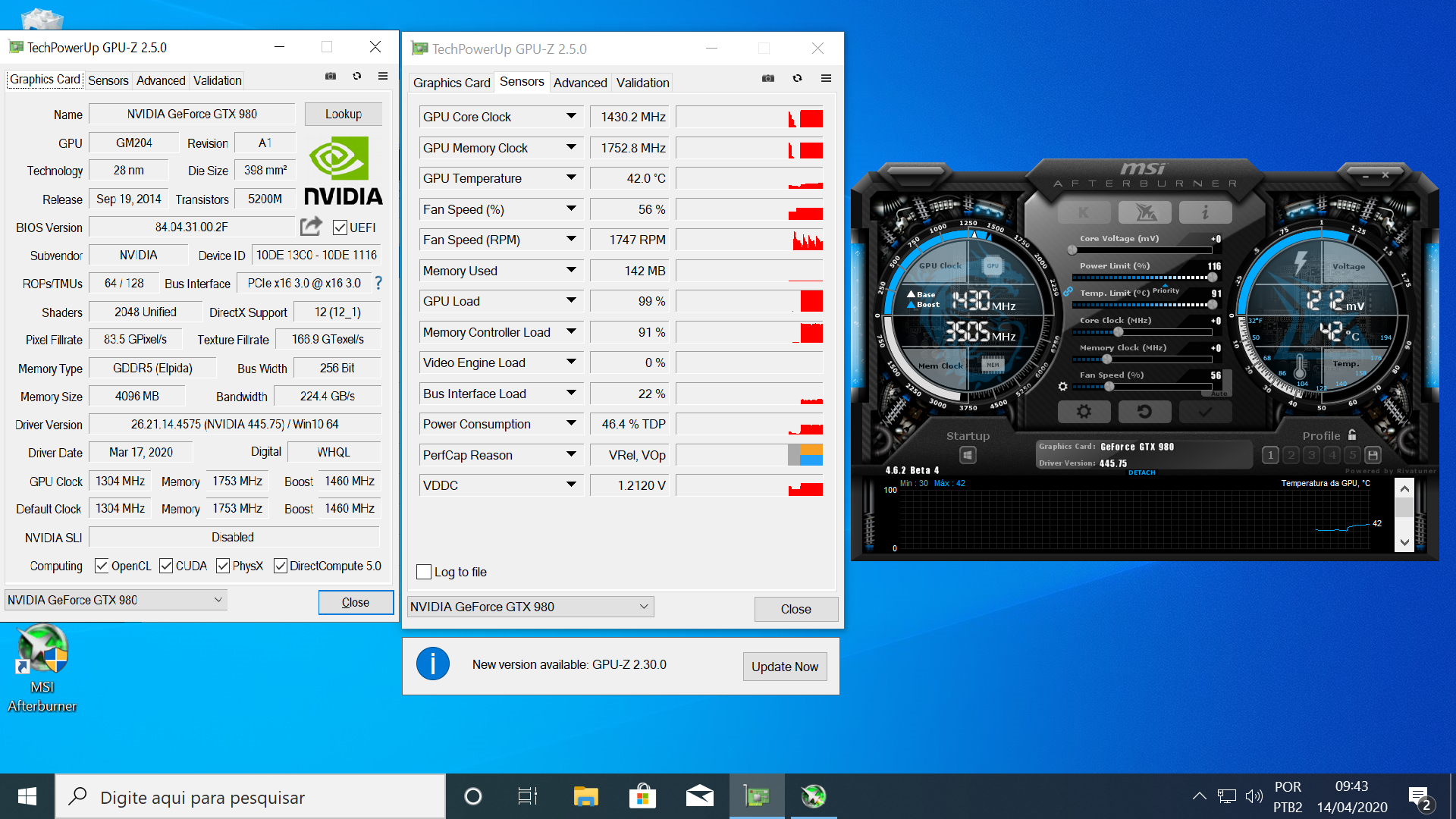Enable Log to file checkbox
The width and height of the screenshot is (1456, 819).
(424, 572)
